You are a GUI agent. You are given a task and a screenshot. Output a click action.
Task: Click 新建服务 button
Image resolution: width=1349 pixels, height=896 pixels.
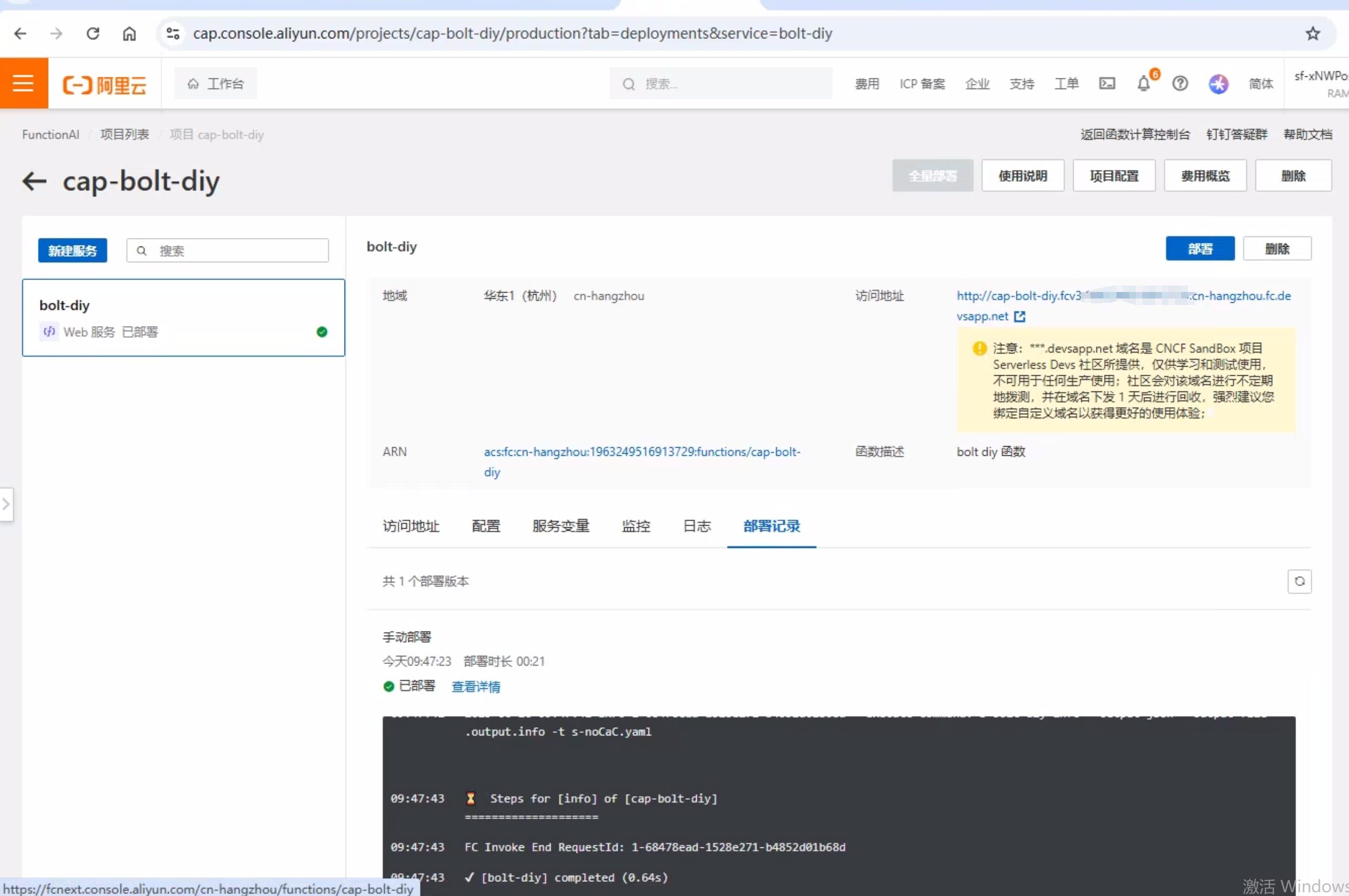coord(72,250)
